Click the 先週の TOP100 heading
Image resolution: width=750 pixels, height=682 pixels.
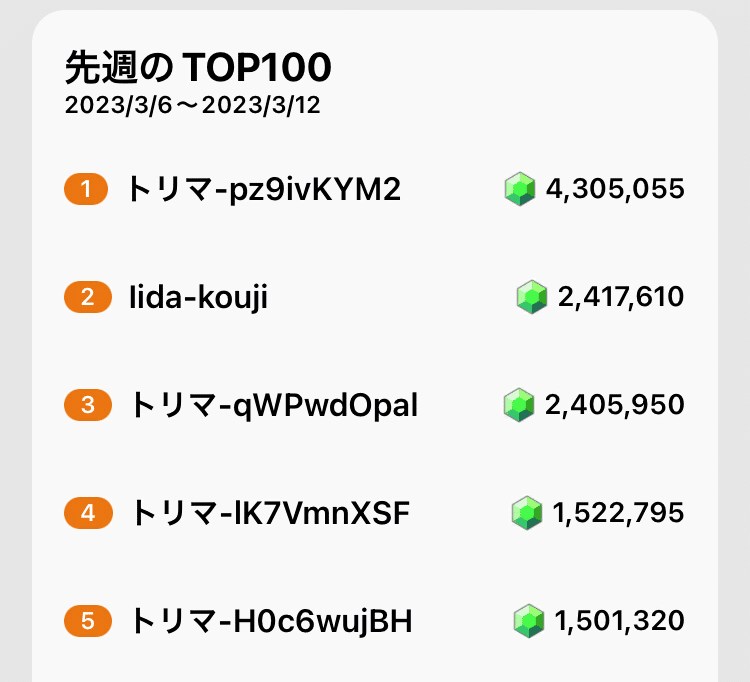pos(198,68)
